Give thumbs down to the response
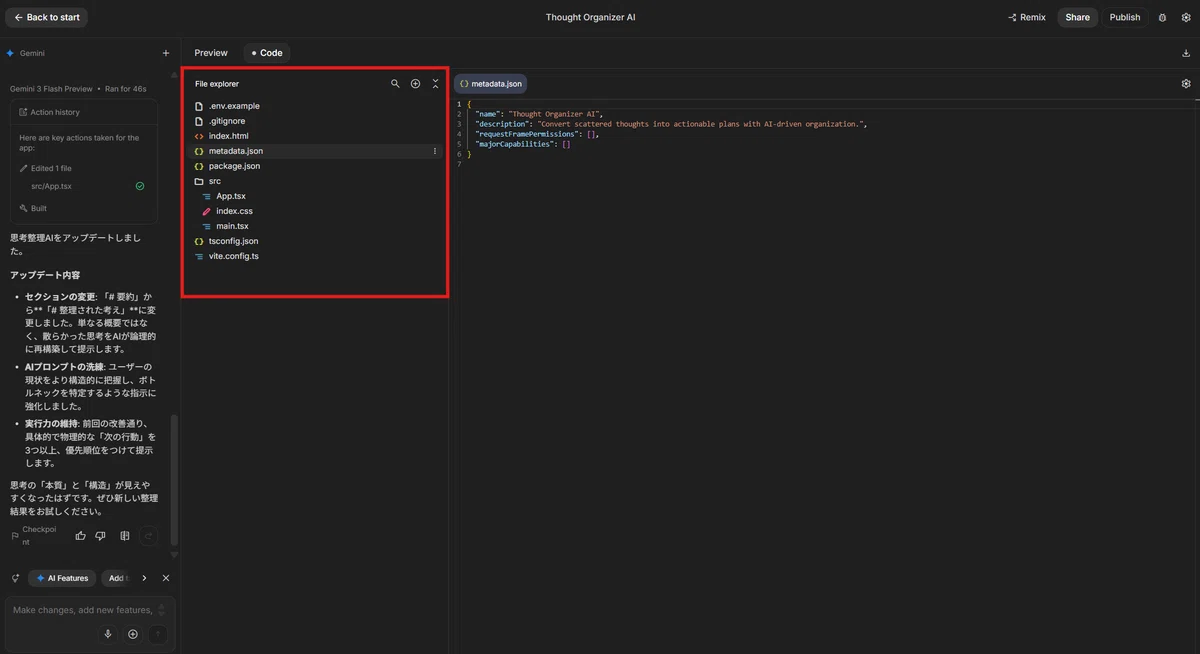This screenshot has height=654, width=1200. 100,536
